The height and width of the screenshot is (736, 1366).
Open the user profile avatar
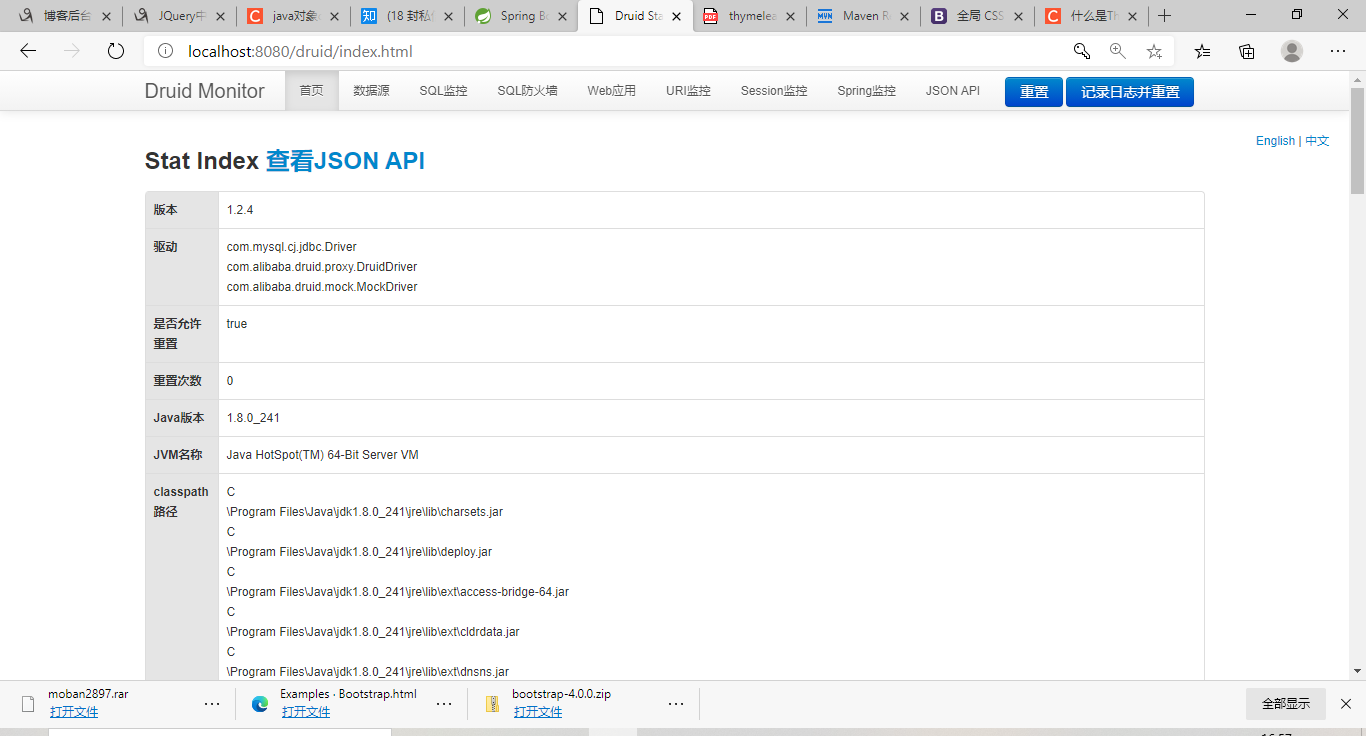pos(1292,51)
